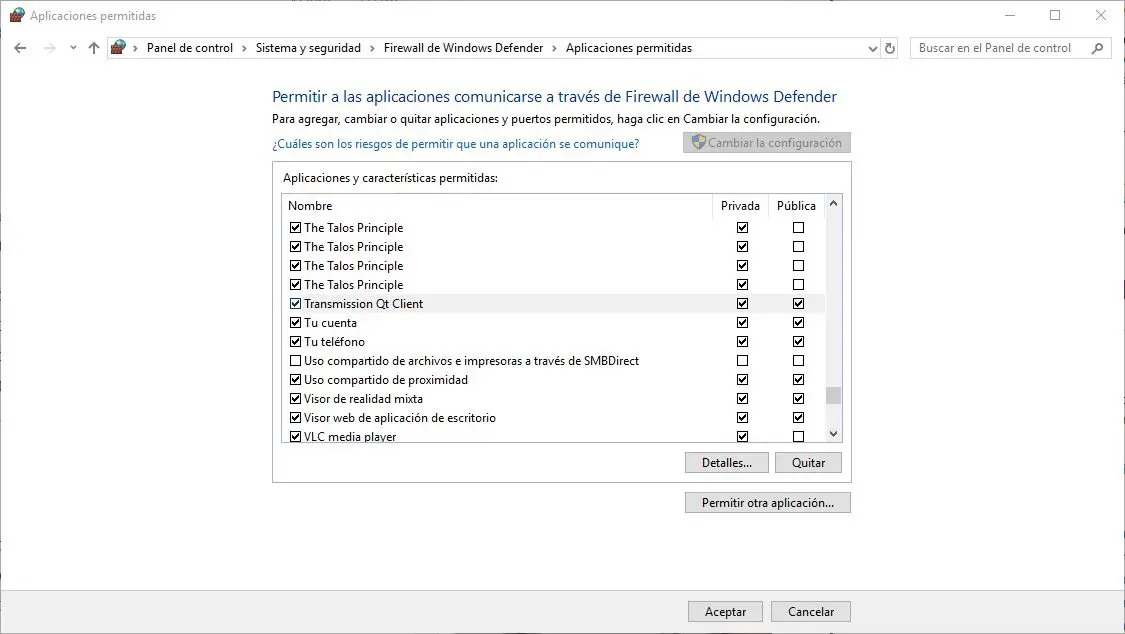Open the risks of allowing apps link
The height and width of the screenshot is (634, 1125).
(455, 144)
